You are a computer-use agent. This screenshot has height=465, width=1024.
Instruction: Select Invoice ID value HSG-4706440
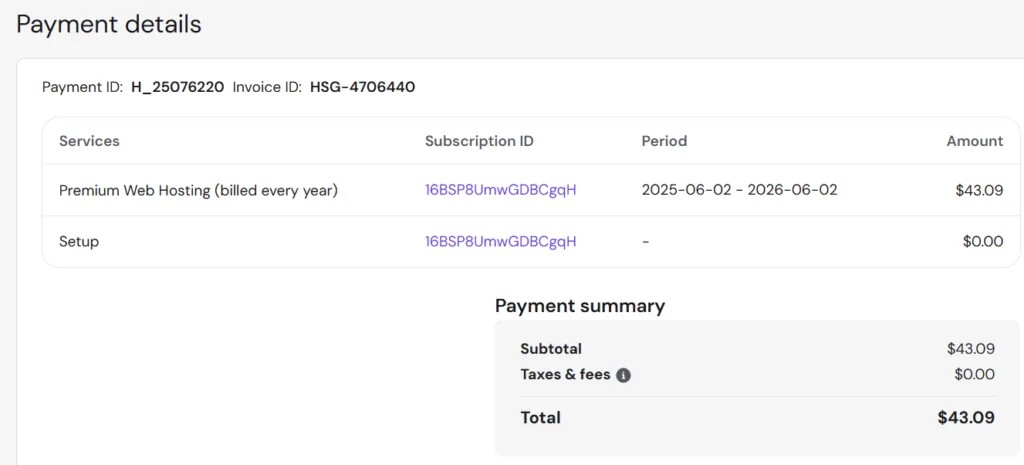pos(362,87)
